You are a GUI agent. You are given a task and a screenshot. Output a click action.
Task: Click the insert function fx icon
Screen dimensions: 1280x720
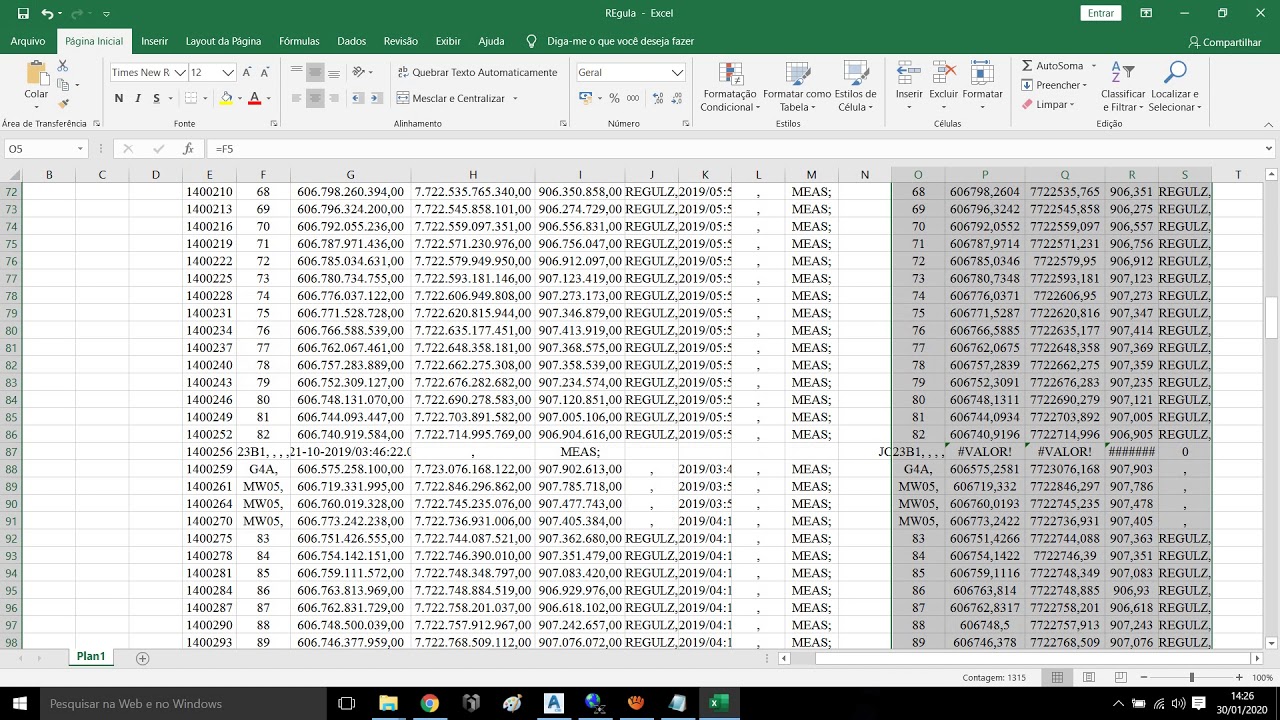point(188,148)
